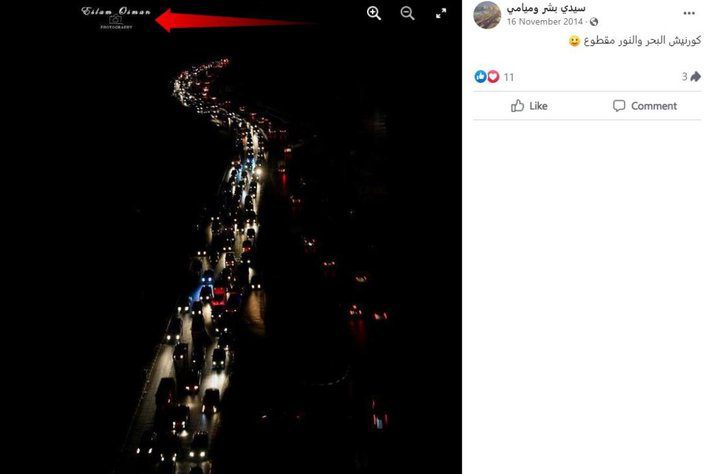Like the post
The image size is (712, 474).
coord(529,106)
